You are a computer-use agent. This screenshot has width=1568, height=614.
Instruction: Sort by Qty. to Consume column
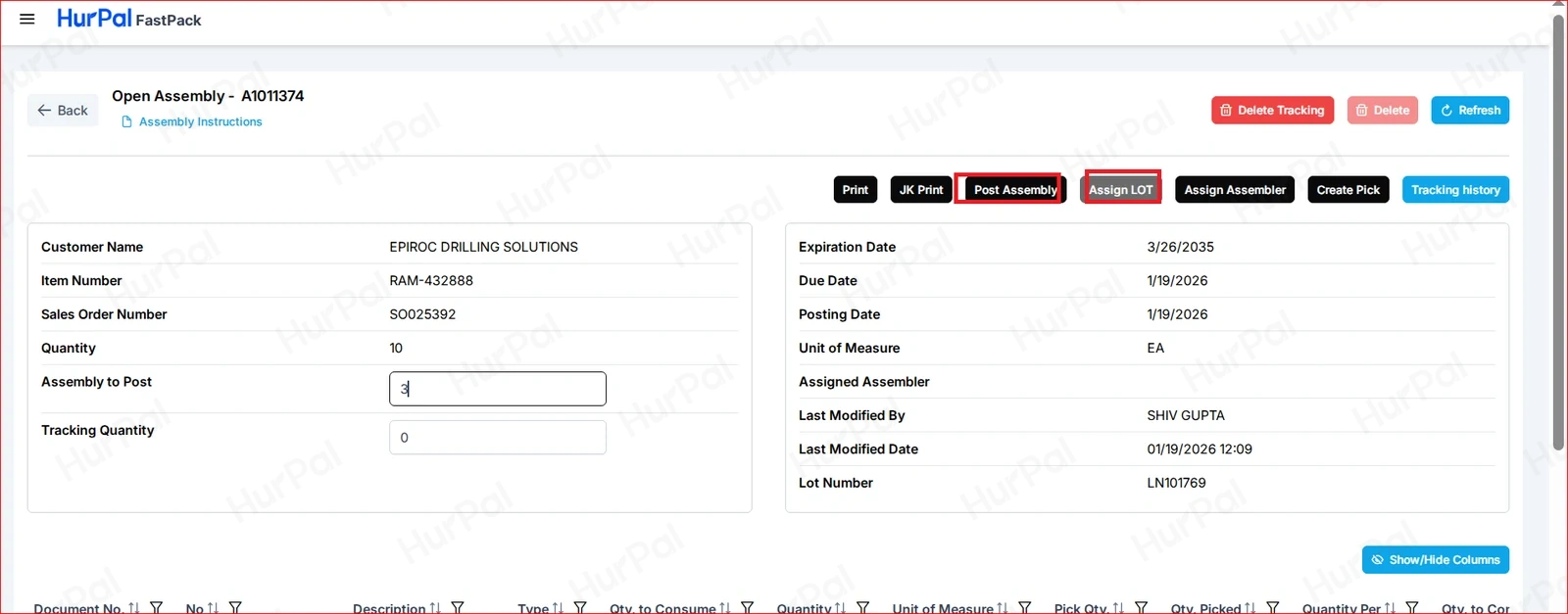click(725, 608)
